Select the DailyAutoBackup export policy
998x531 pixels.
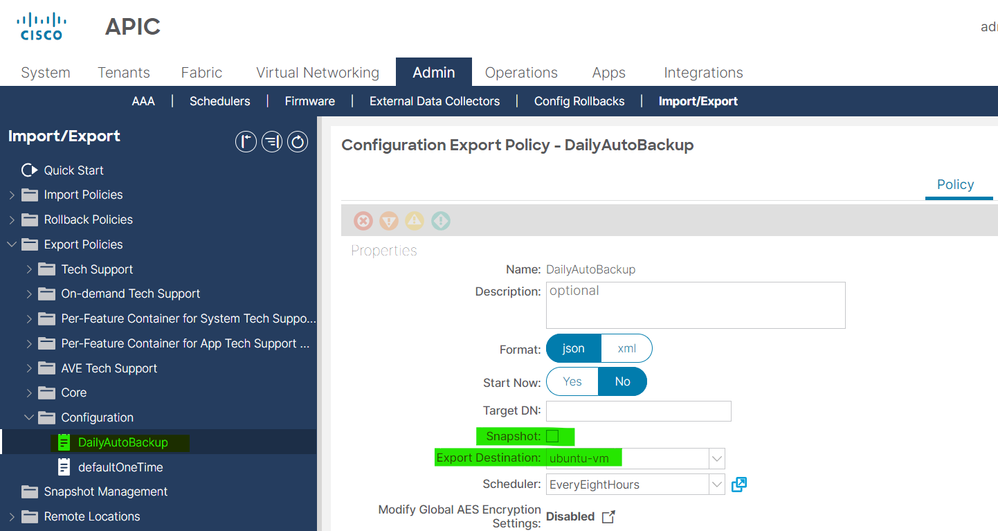click(x=123, y=442)
